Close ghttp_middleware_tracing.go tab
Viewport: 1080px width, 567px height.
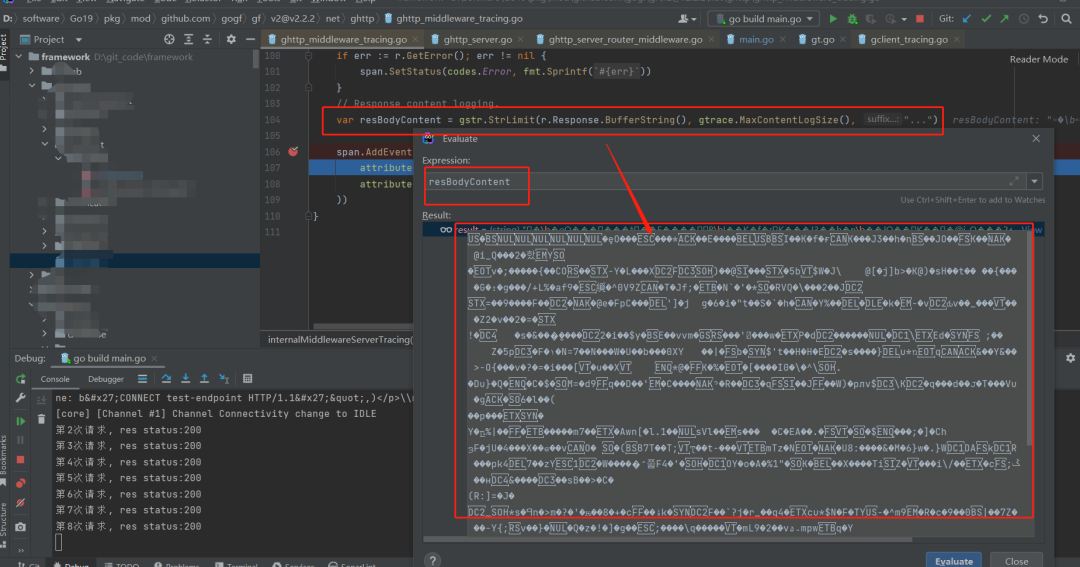pos(415,40)
